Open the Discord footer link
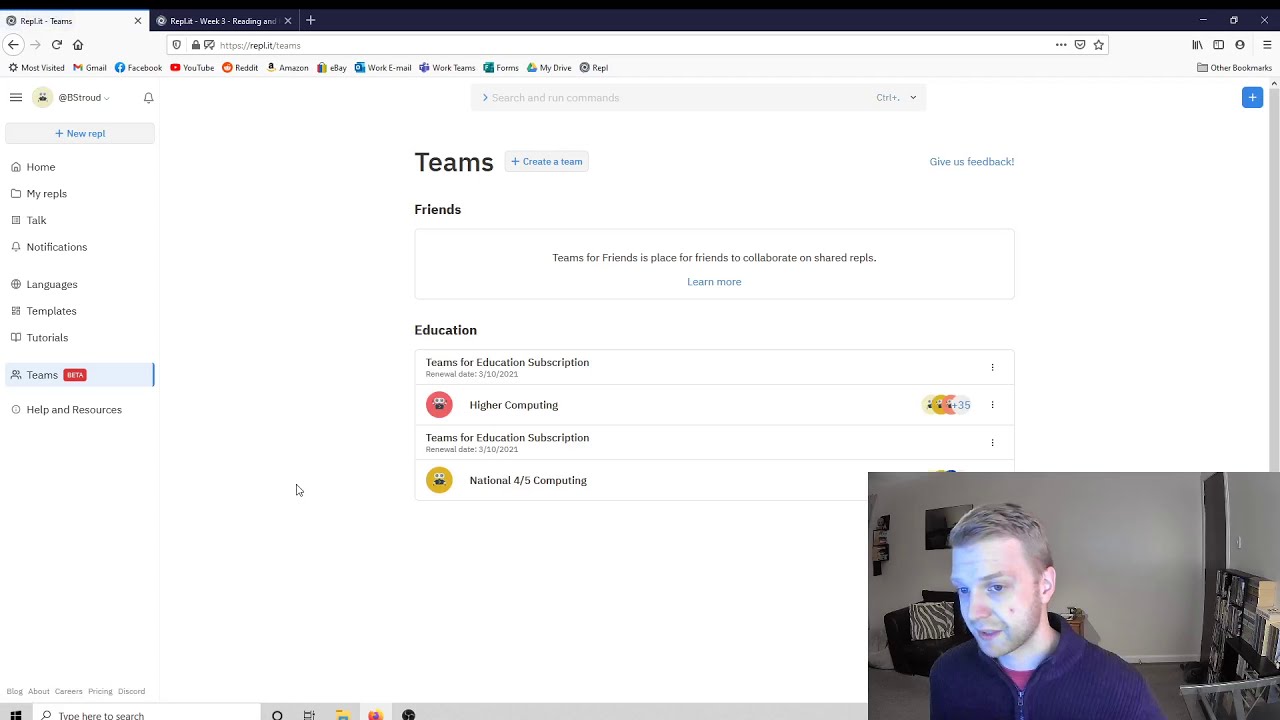 (131, 692)
